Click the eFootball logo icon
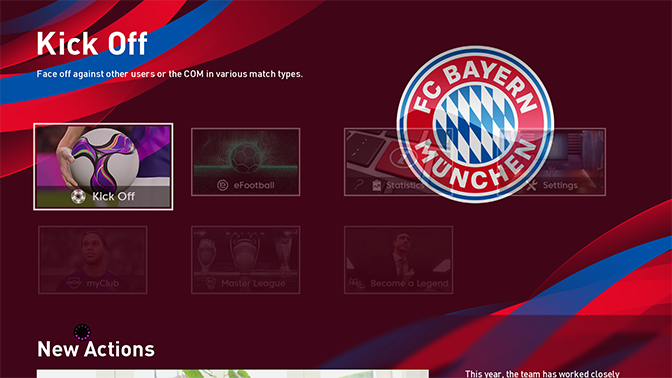This screenshot has height=378, width=672. tap(222, 185)
